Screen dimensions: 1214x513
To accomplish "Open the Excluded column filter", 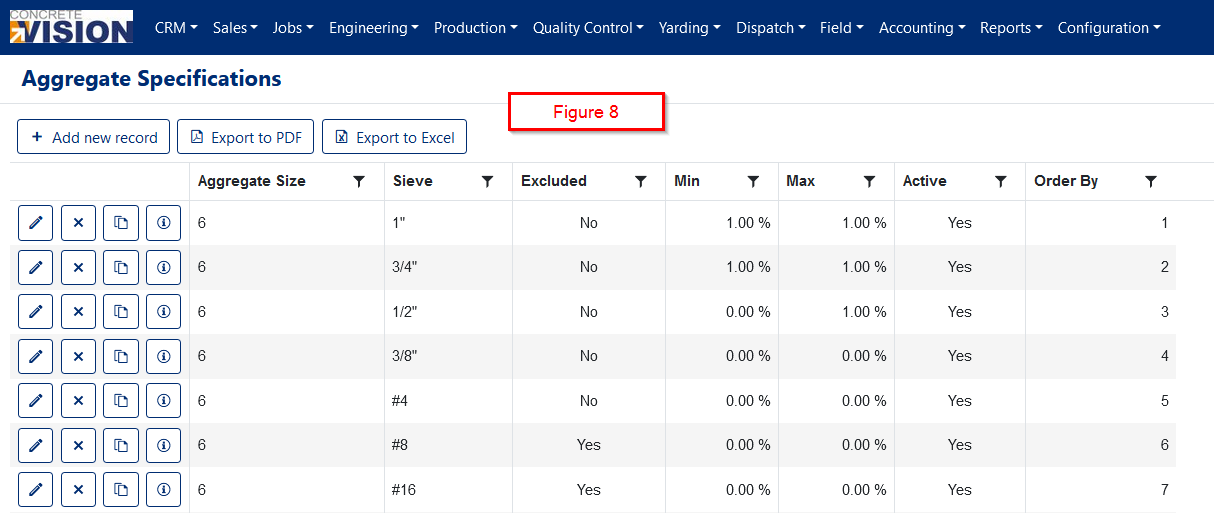I will (641, 182).
